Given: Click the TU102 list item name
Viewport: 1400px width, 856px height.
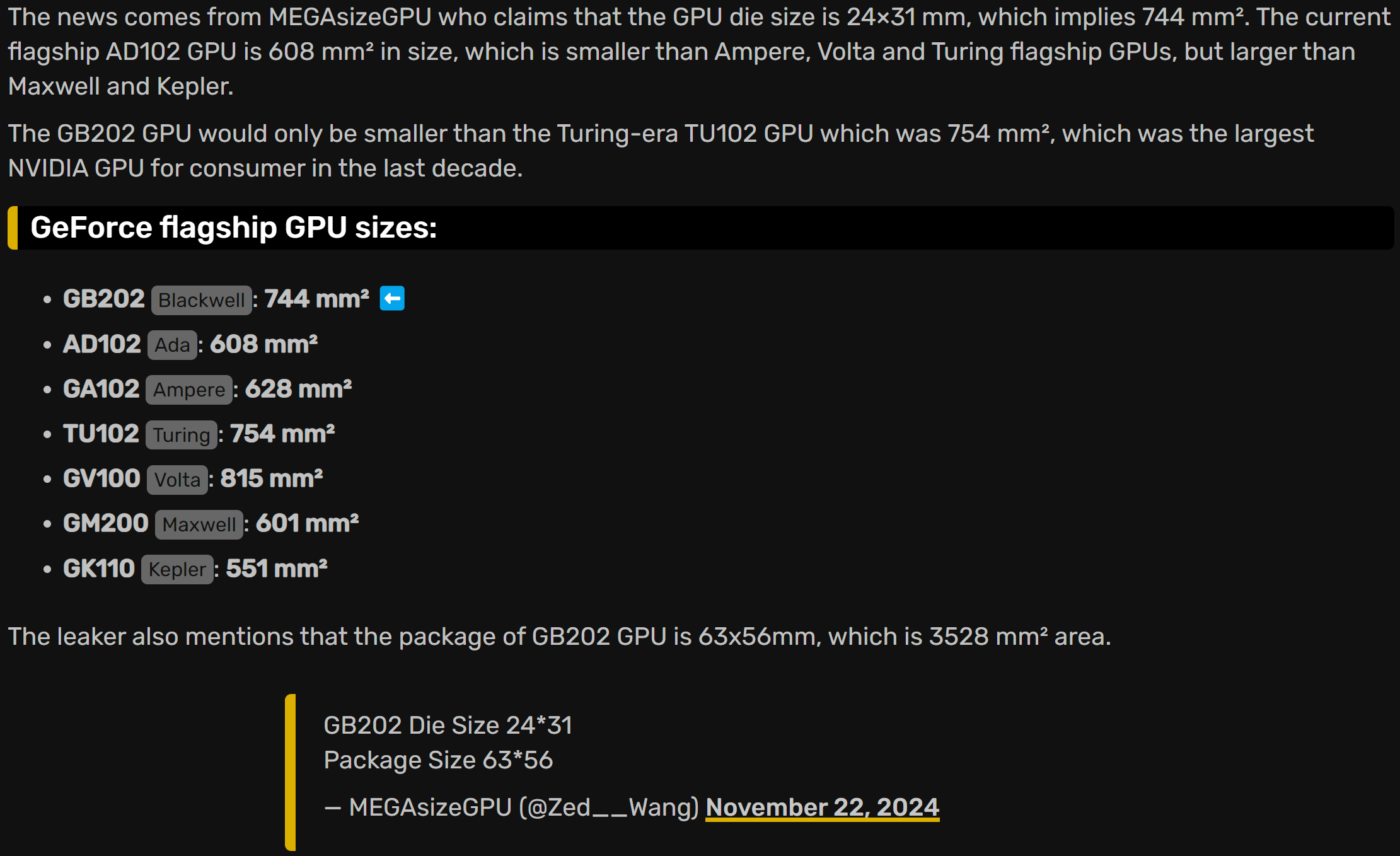Looking at the screenshot, I should (101, 434).
